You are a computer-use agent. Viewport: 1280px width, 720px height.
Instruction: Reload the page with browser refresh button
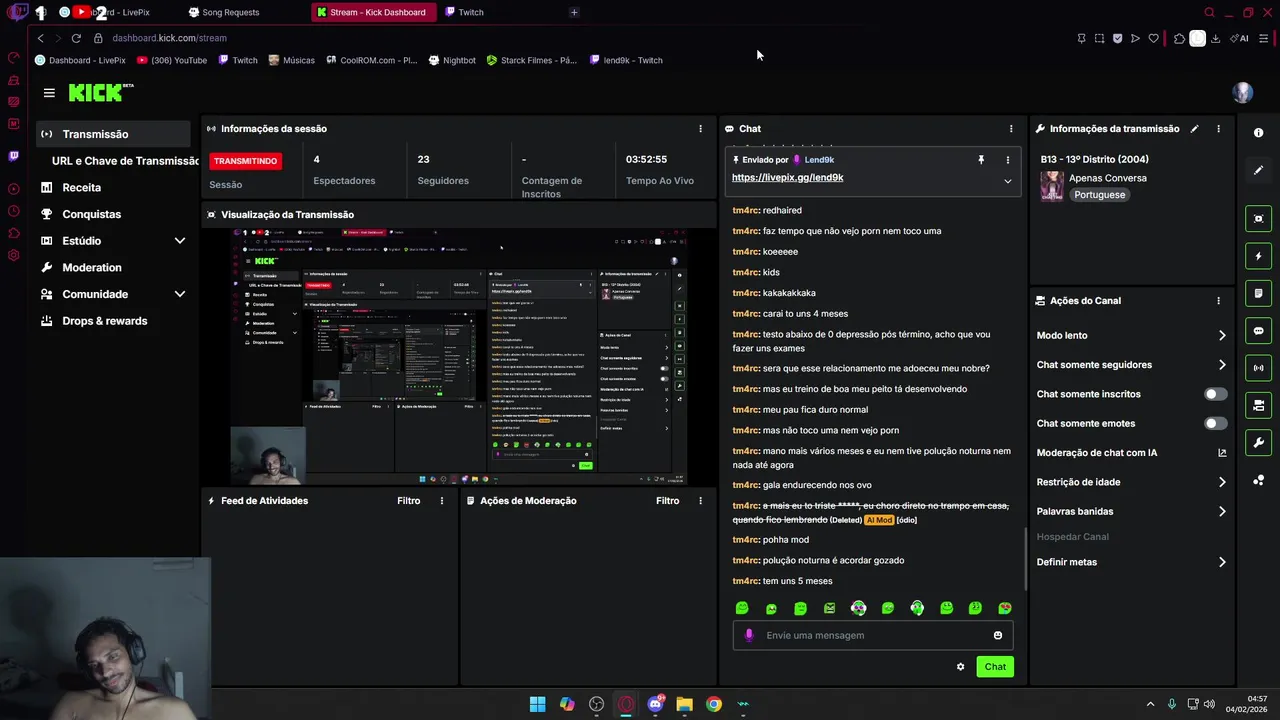point(76,38)
